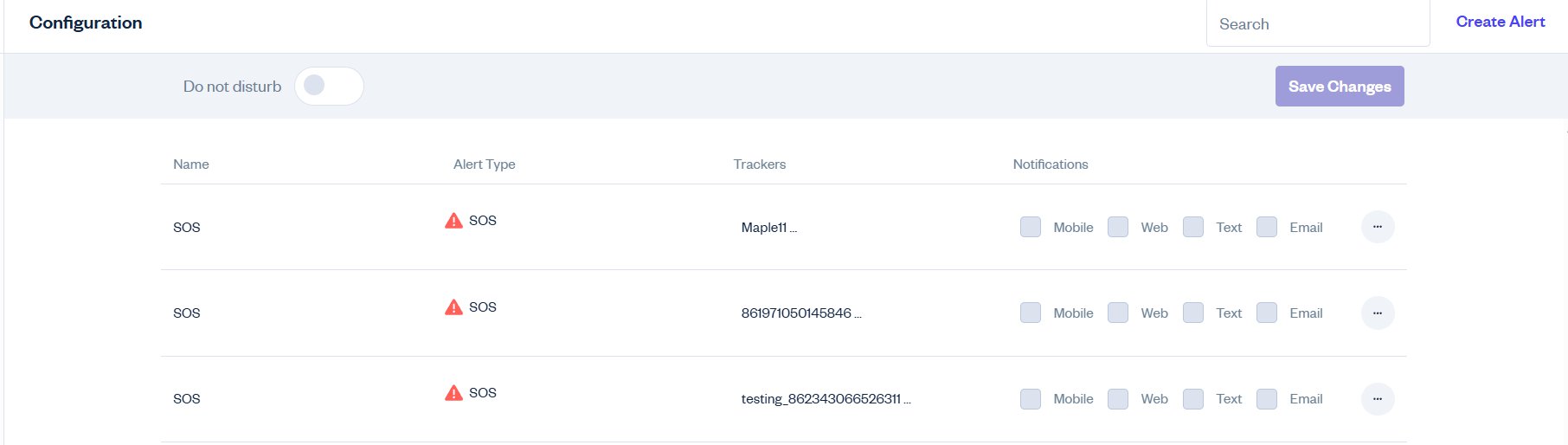Enable Text notifications for the 861971050145846 alert
The image size is (1568, 445).
tap(1192, 313)
